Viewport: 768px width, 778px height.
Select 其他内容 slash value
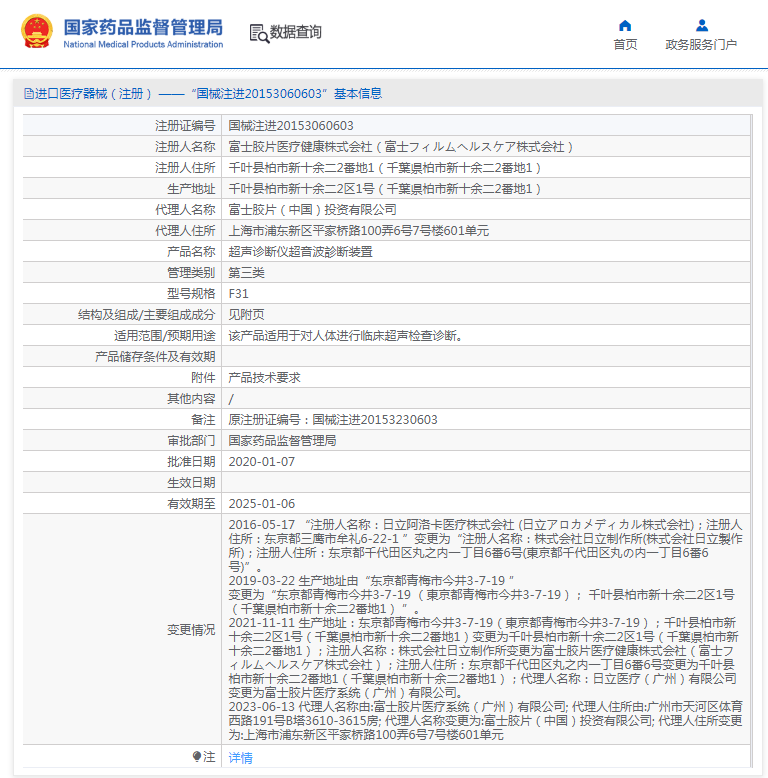pos(231,398)
